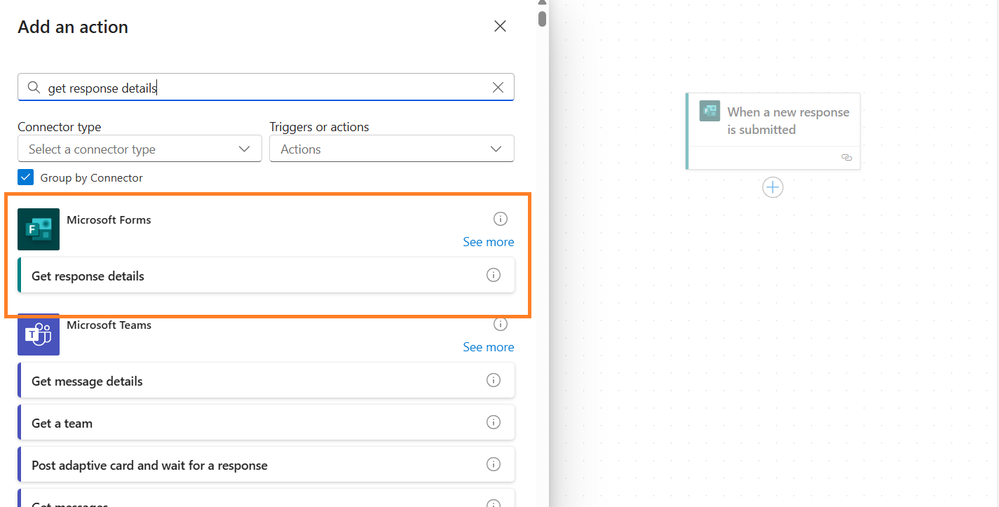This screenshot has height=507, width=999.
Task: Click the panel's vertical scrollbar thumb
Action: point(542,18)
